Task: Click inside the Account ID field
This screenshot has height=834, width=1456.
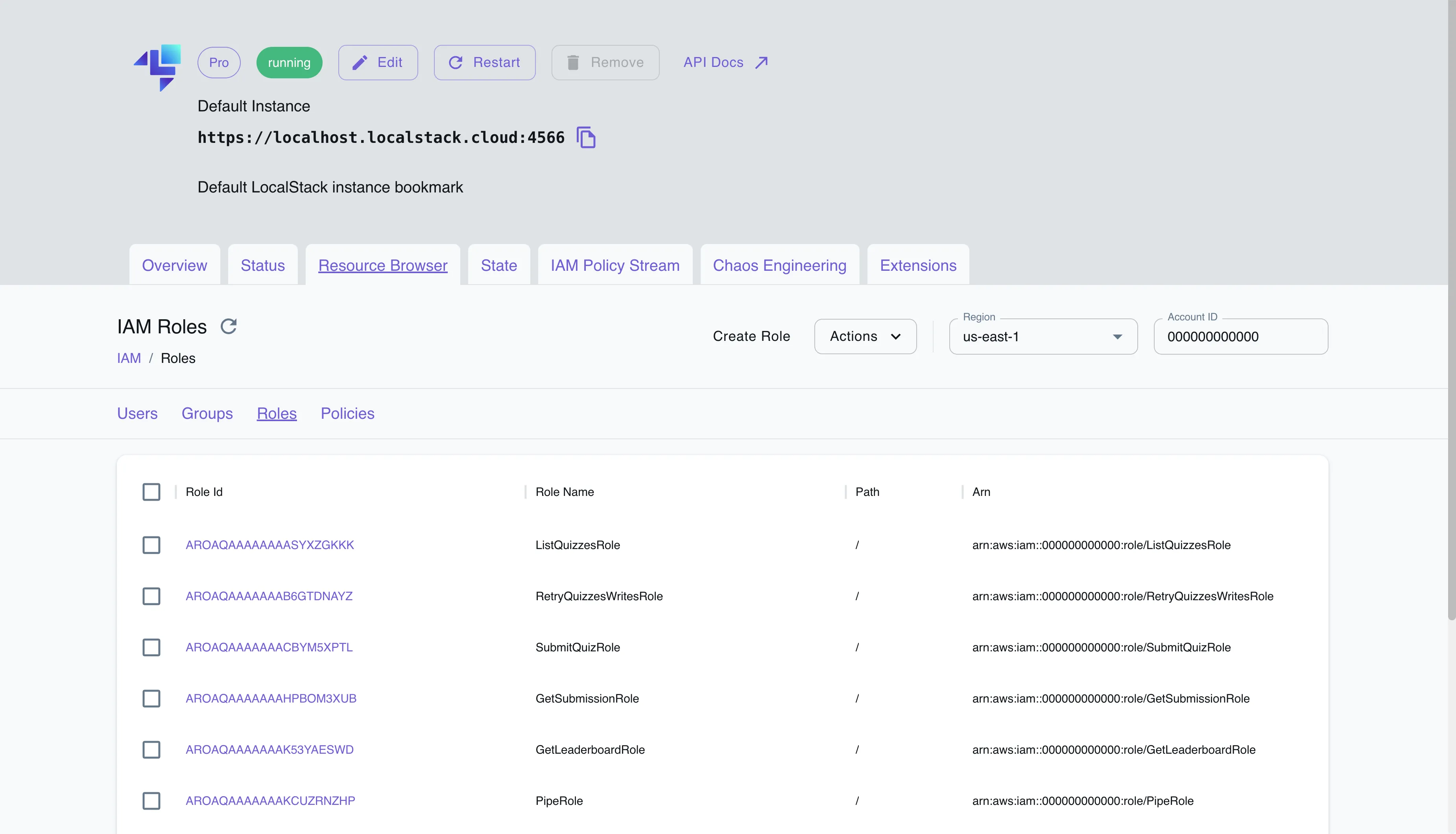Action: (x=1241, y=337)
